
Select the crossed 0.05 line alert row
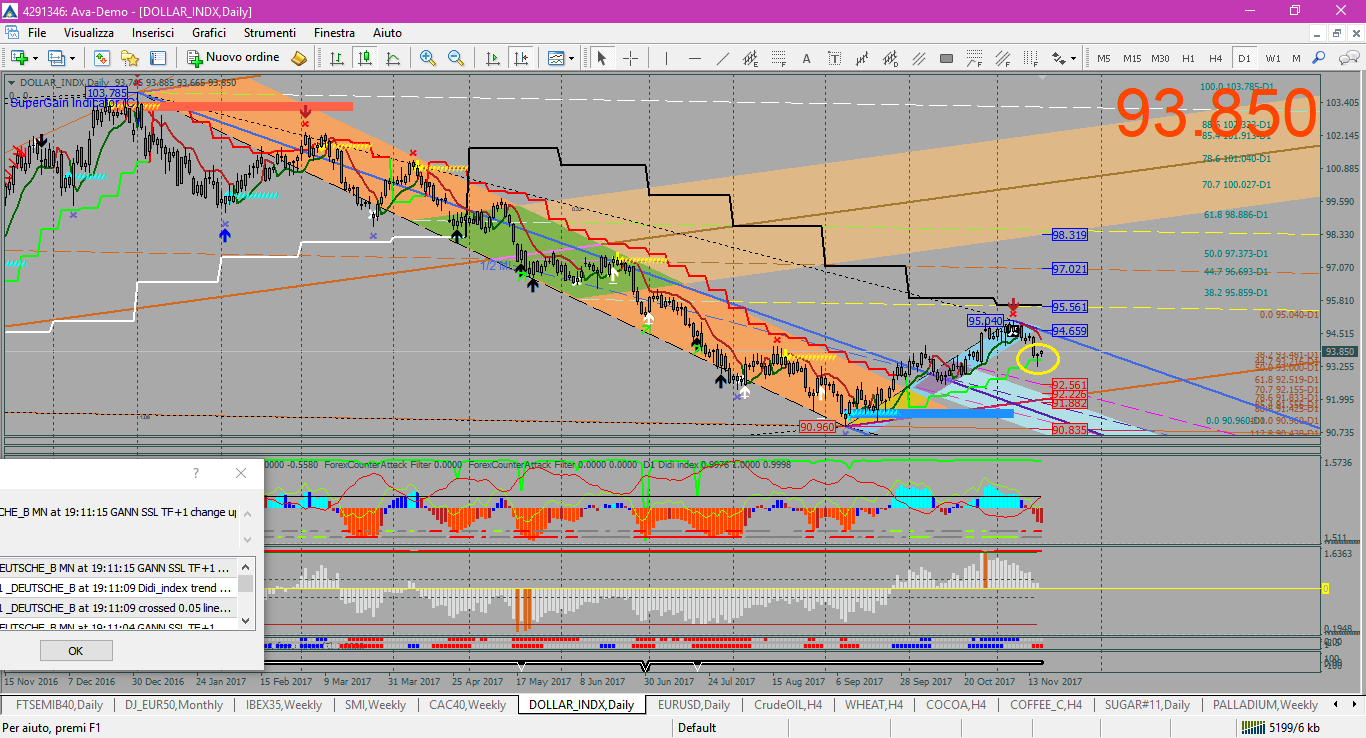(x=119, y=607)
